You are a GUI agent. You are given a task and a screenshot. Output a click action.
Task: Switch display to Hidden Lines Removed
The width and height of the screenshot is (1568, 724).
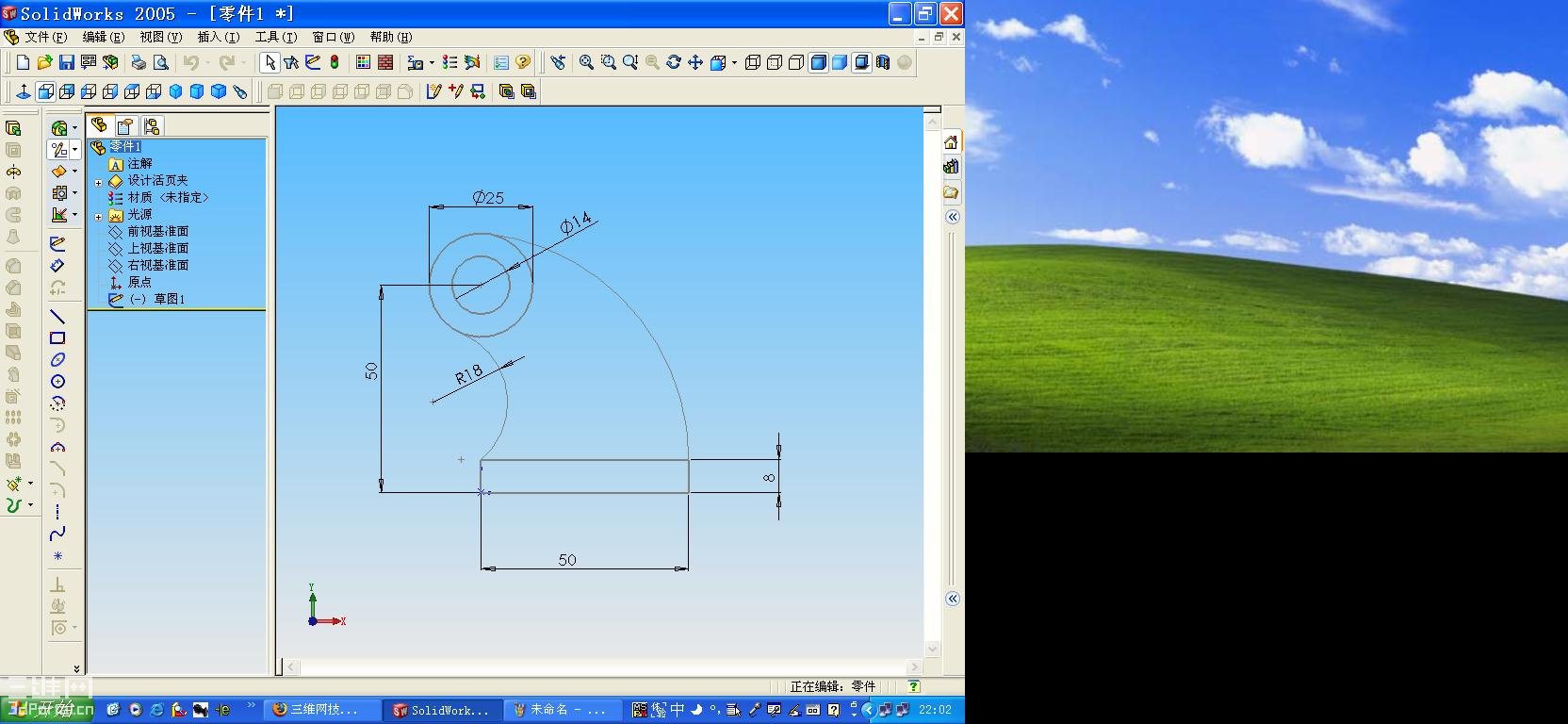pyautogui.click(x=796, y=62)
